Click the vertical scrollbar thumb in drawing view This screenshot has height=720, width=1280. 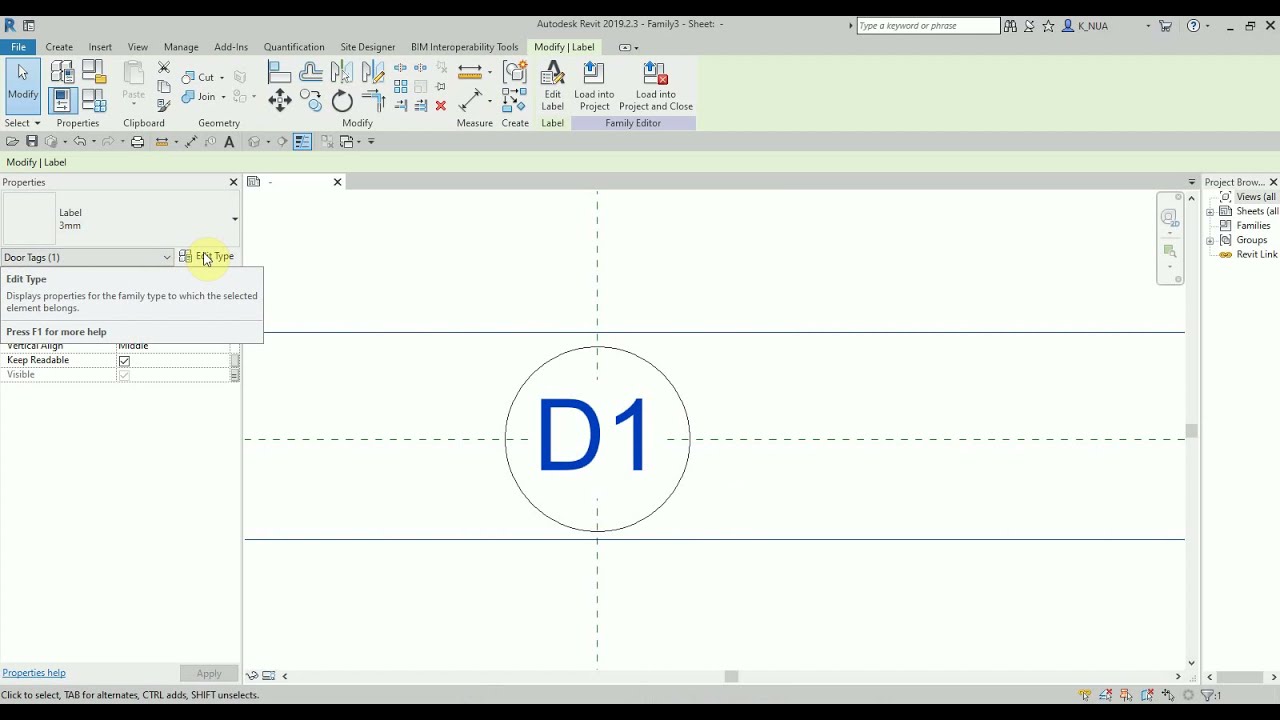pos(1191,432)
